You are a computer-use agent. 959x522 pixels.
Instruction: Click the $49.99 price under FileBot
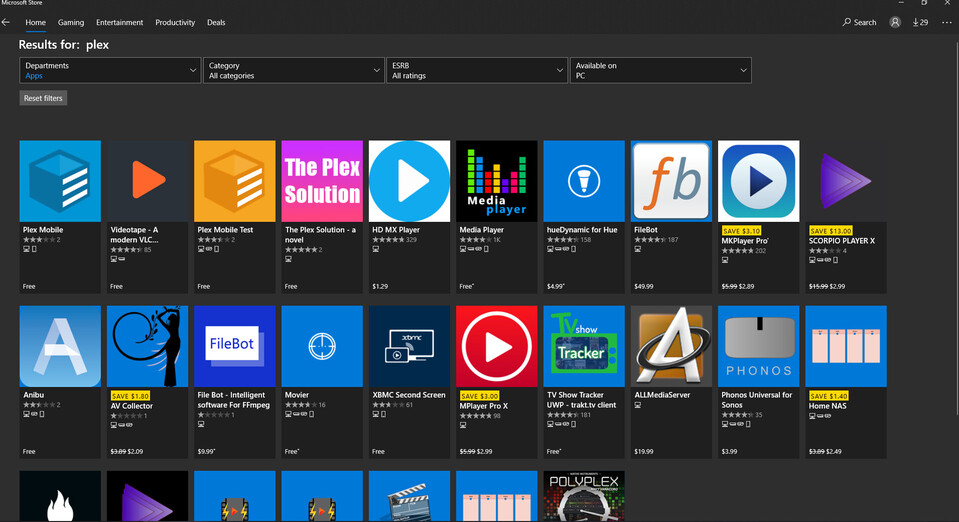[x=643, y=286]
